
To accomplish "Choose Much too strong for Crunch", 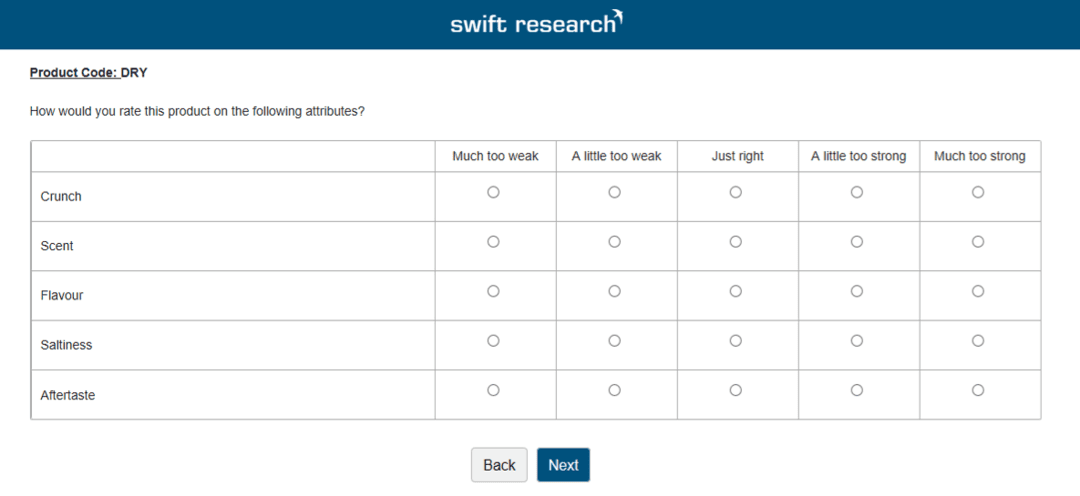I will (x=978, y=192).
